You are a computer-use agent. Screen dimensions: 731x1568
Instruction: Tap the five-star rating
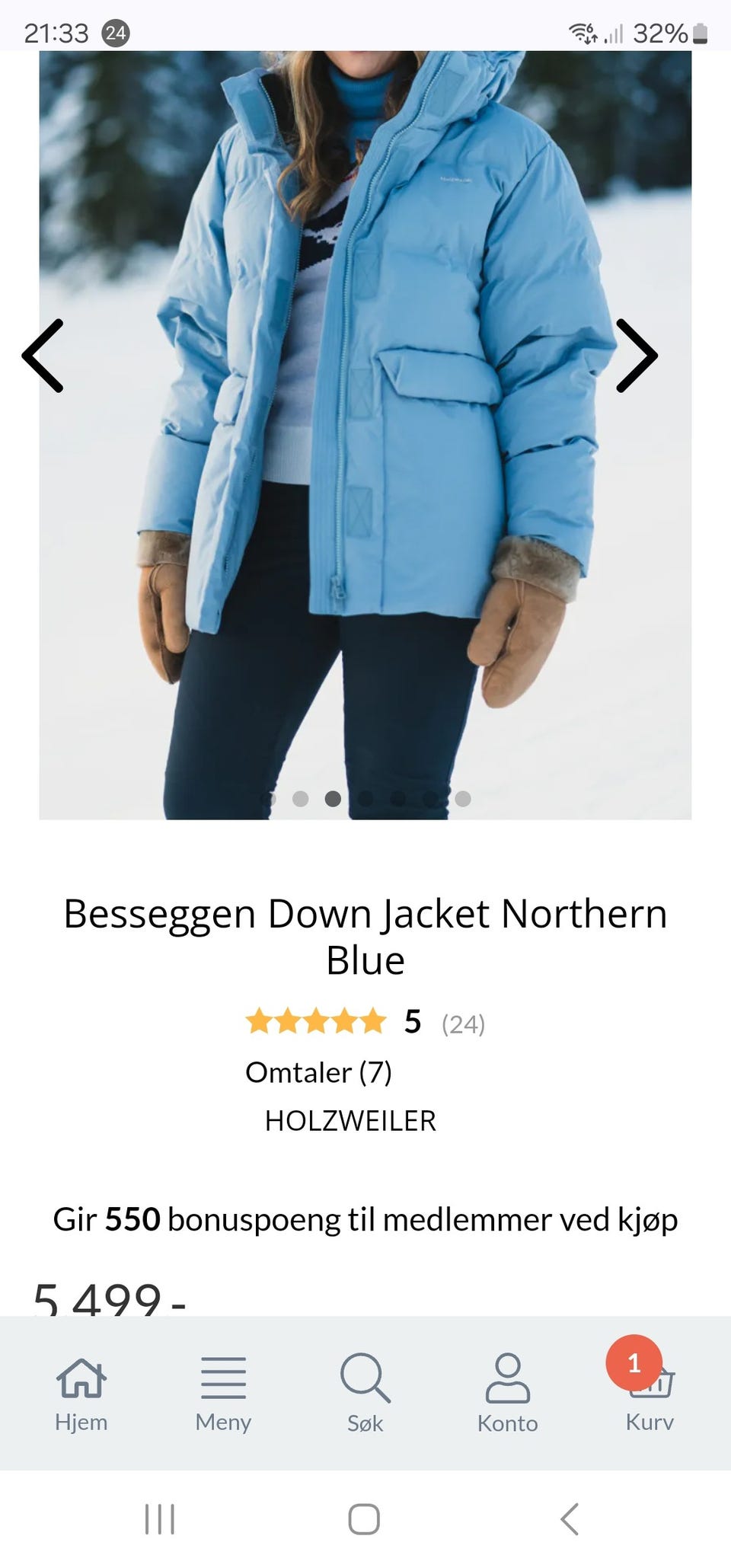click(316, 1020)
